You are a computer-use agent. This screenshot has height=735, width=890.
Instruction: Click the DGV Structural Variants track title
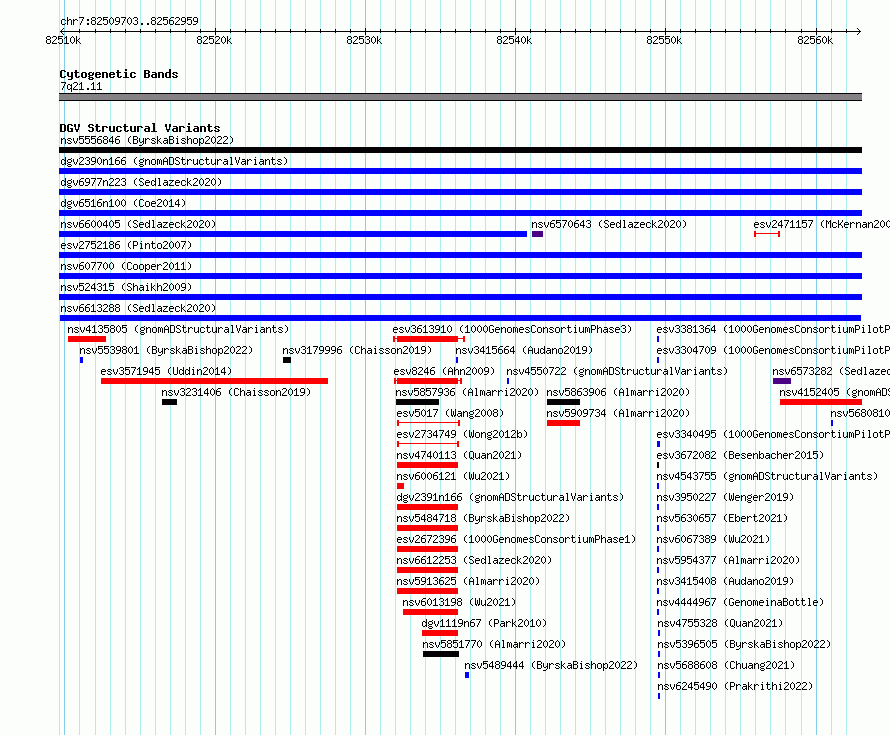(x=140, y=128)
